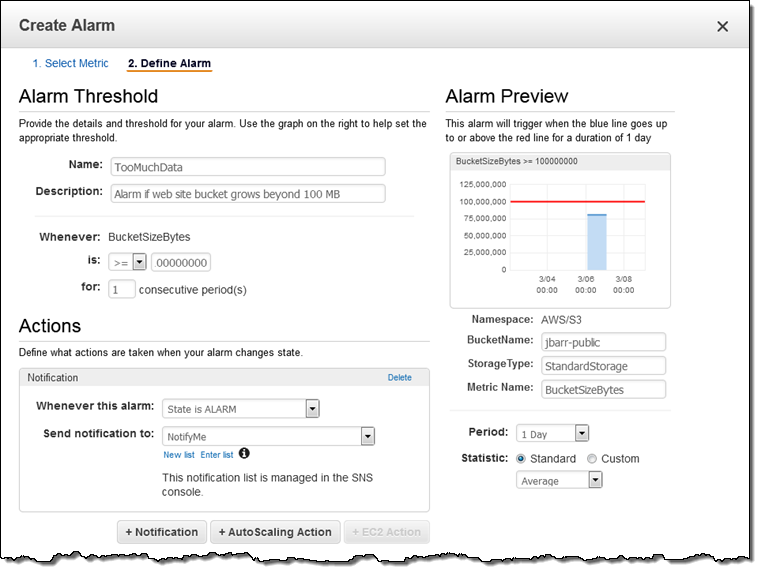This screenshot has width=760, height=572.
Task: Delete the Notification action
Action: pos(399,378)
